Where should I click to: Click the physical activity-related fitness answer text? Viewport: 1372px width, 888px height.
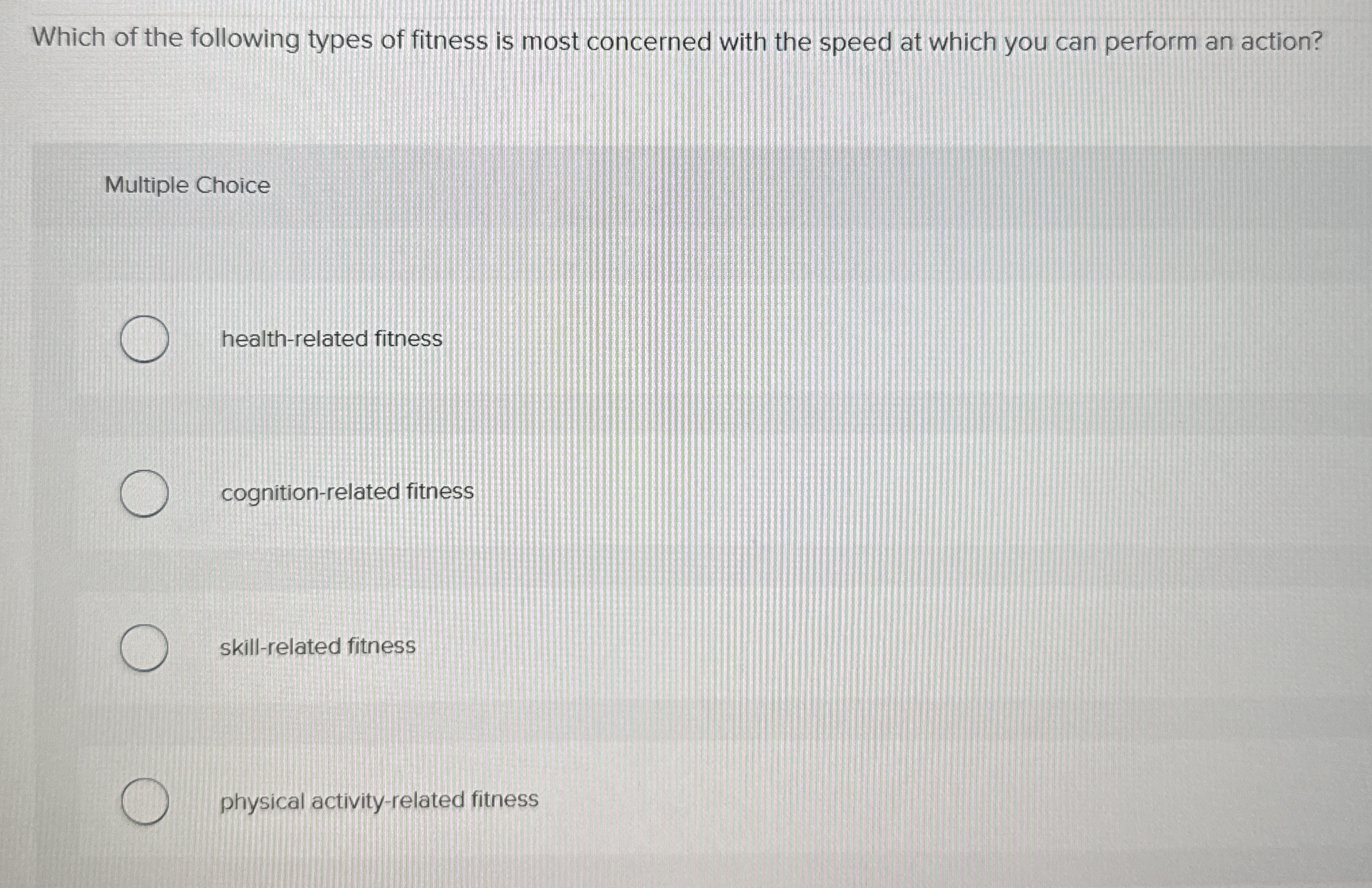(x=378, y=800)
